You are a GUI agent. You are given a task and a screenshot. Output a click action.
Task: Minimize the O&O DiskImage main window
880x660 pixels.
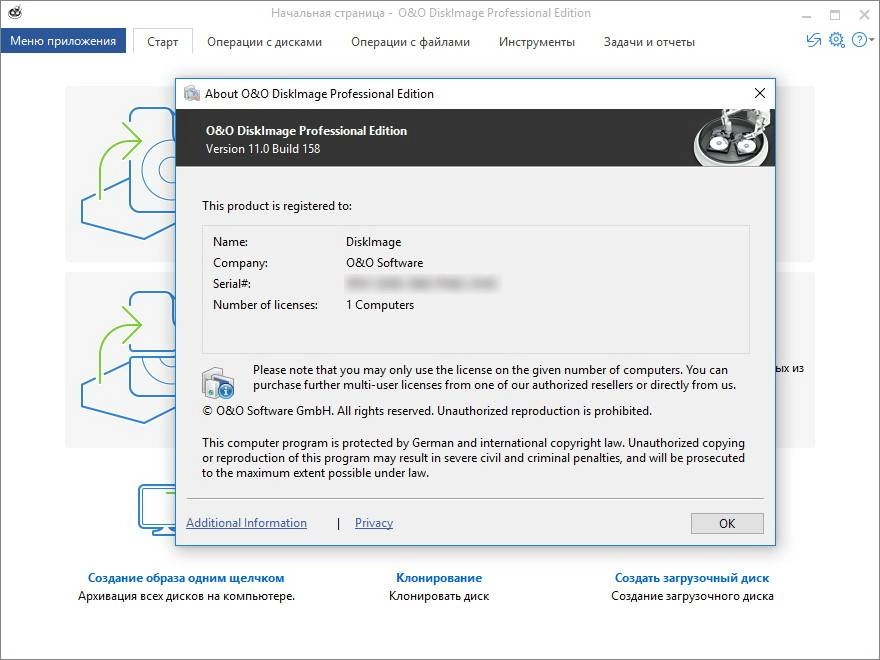point(806,15)
